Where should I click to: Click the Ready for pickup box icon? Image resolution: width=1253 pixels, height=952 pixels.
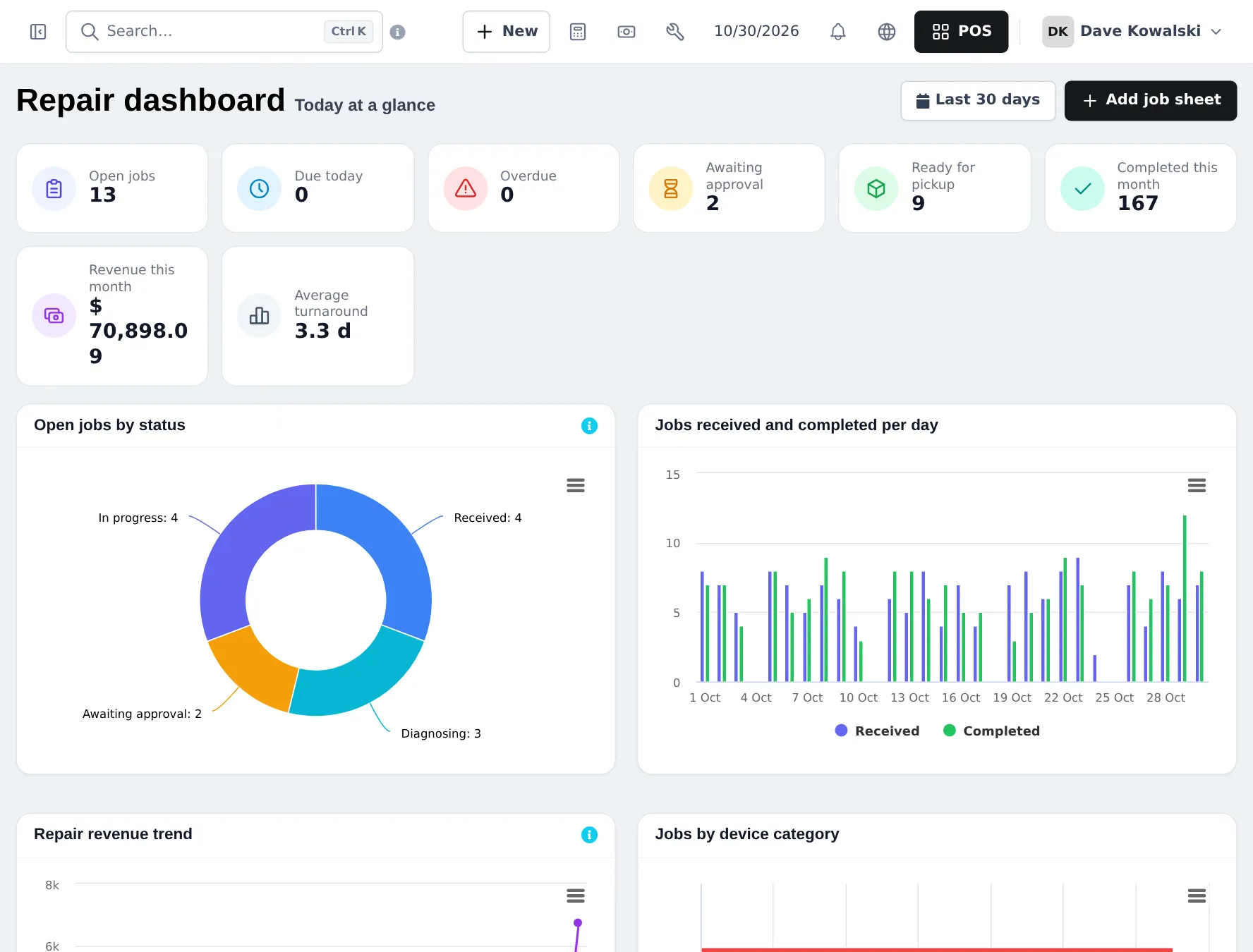pyautogui.click(x=876, y=188)
